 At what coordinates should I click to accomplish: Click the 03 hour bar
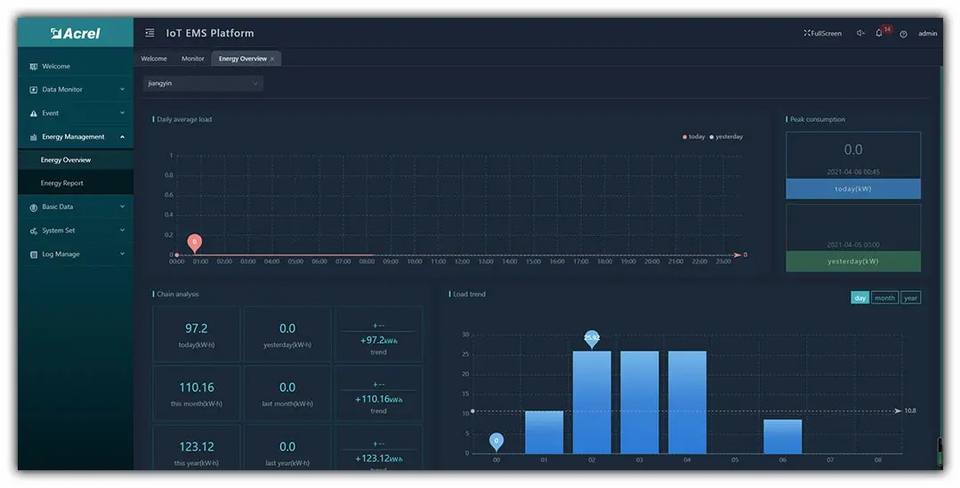640,402
